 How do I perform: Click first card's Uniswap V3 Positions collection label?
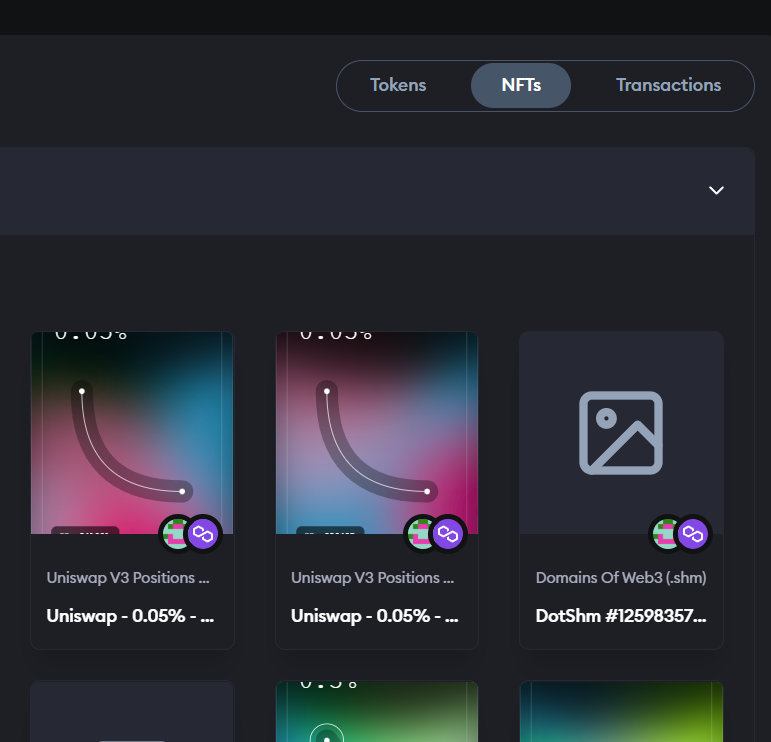[128, 578]
